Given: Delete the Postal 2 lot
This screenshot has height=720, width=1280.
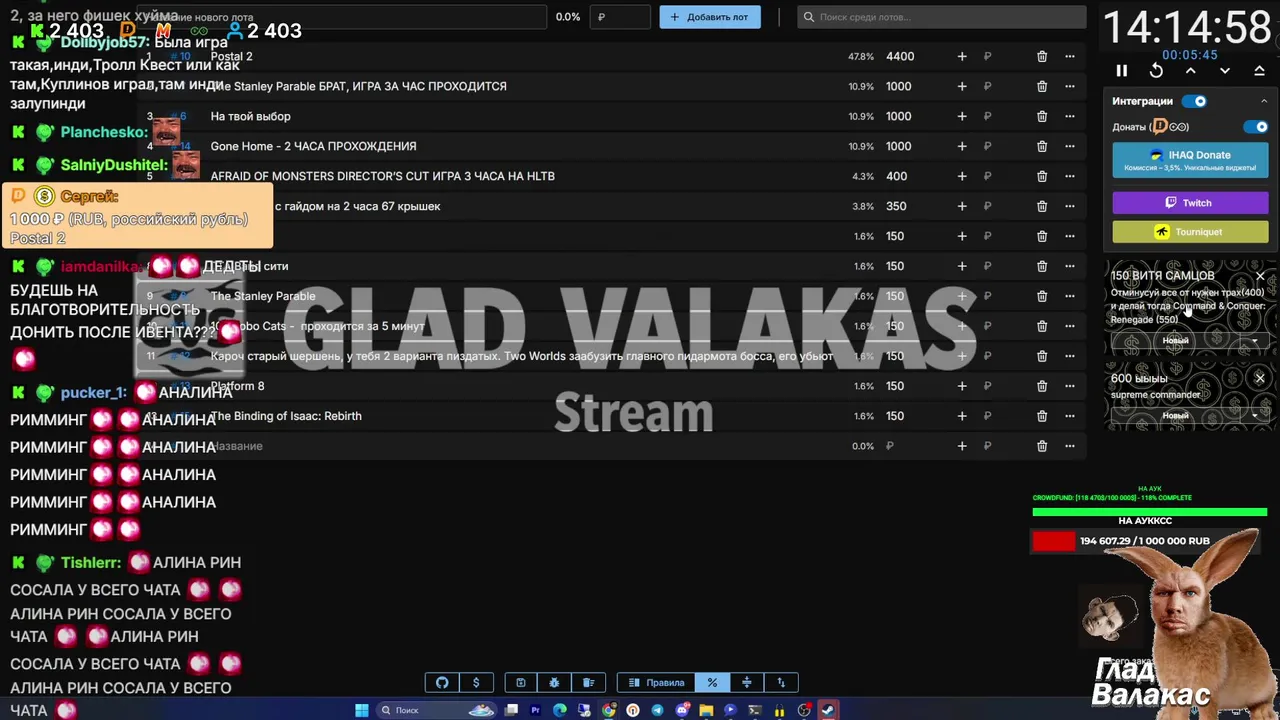Looking at the screenshot, I should pos(1042,57).
